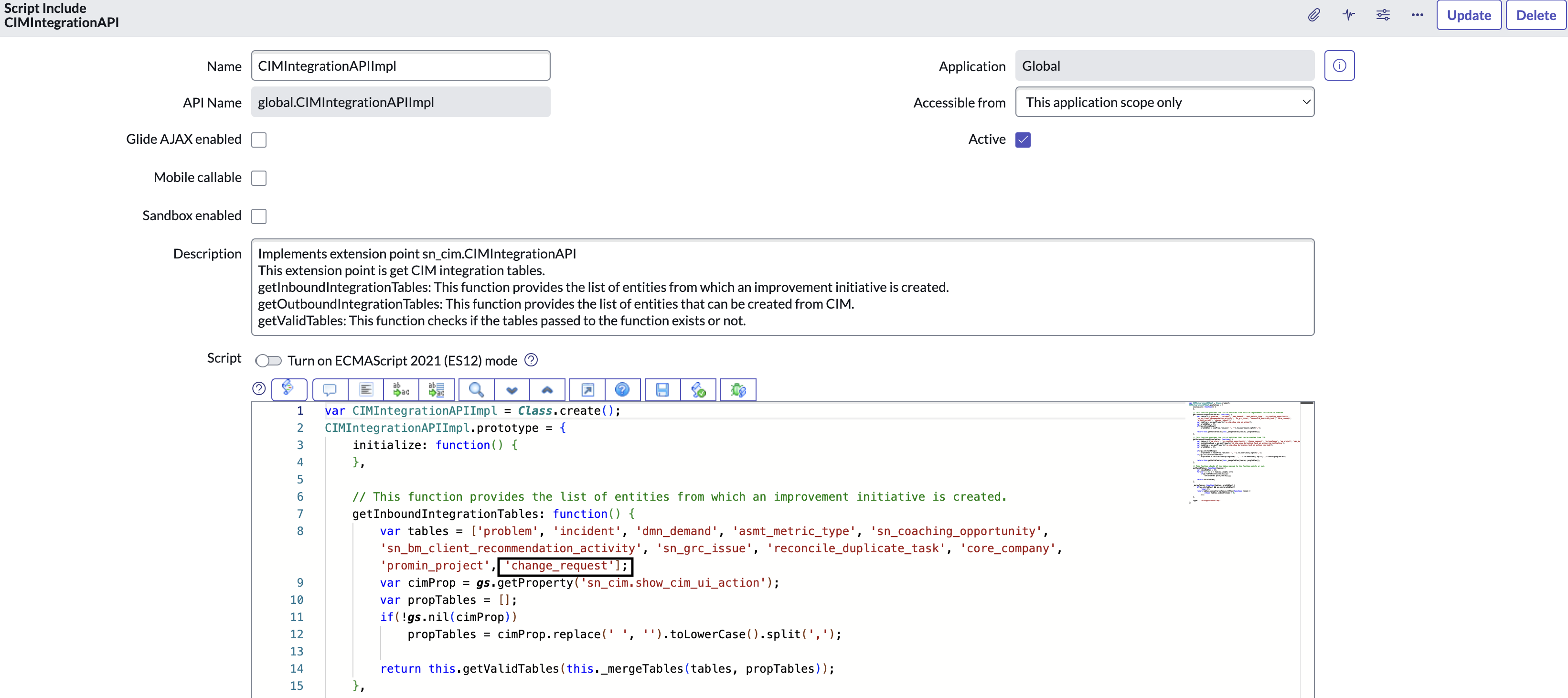Click the search magnifier icon
1568x698 pixels.
tap(477, 390)
